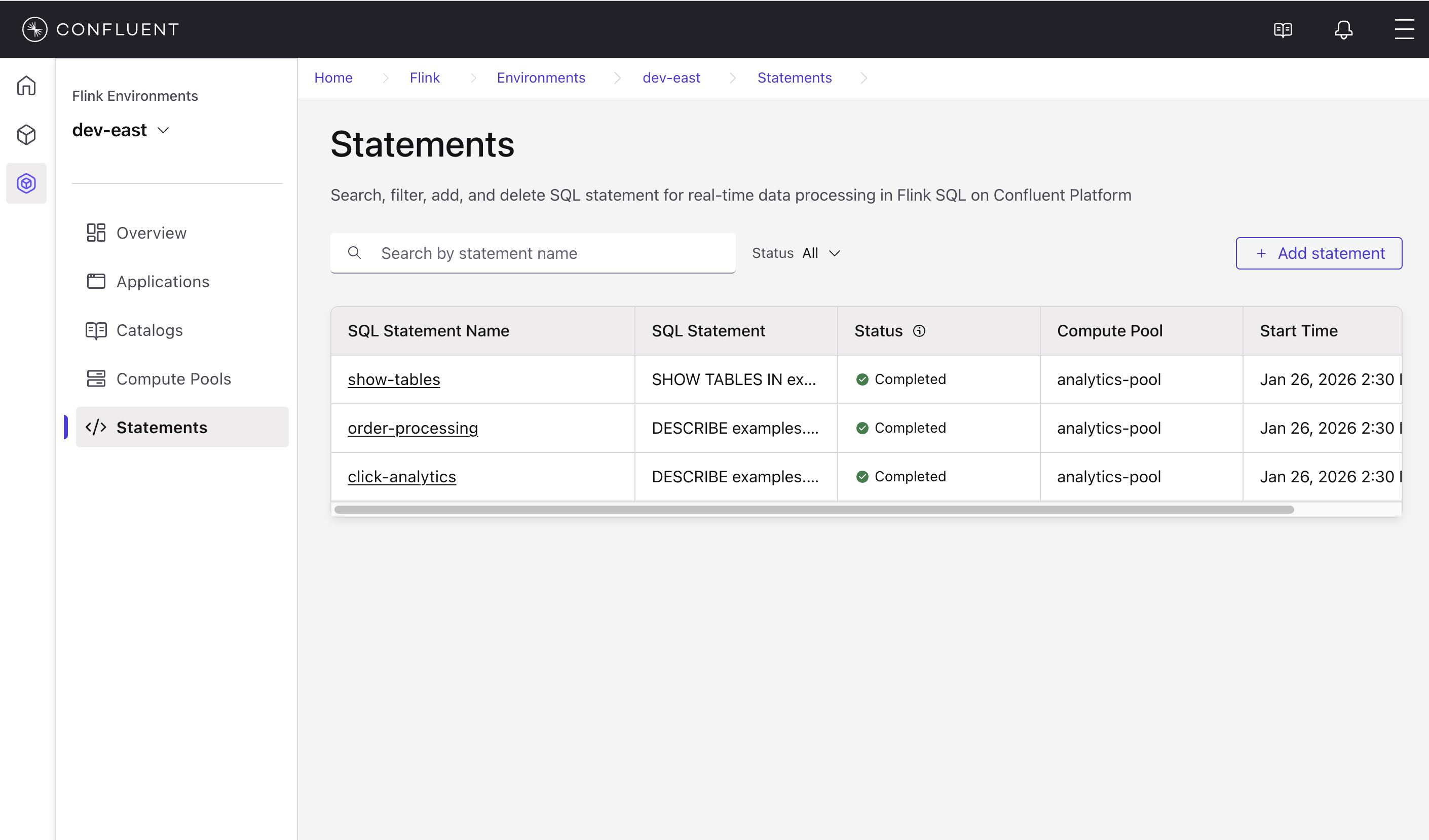Click analytics-pool in show-tables row
The image size is (1429, 840).
click(x=1109, y=380)
